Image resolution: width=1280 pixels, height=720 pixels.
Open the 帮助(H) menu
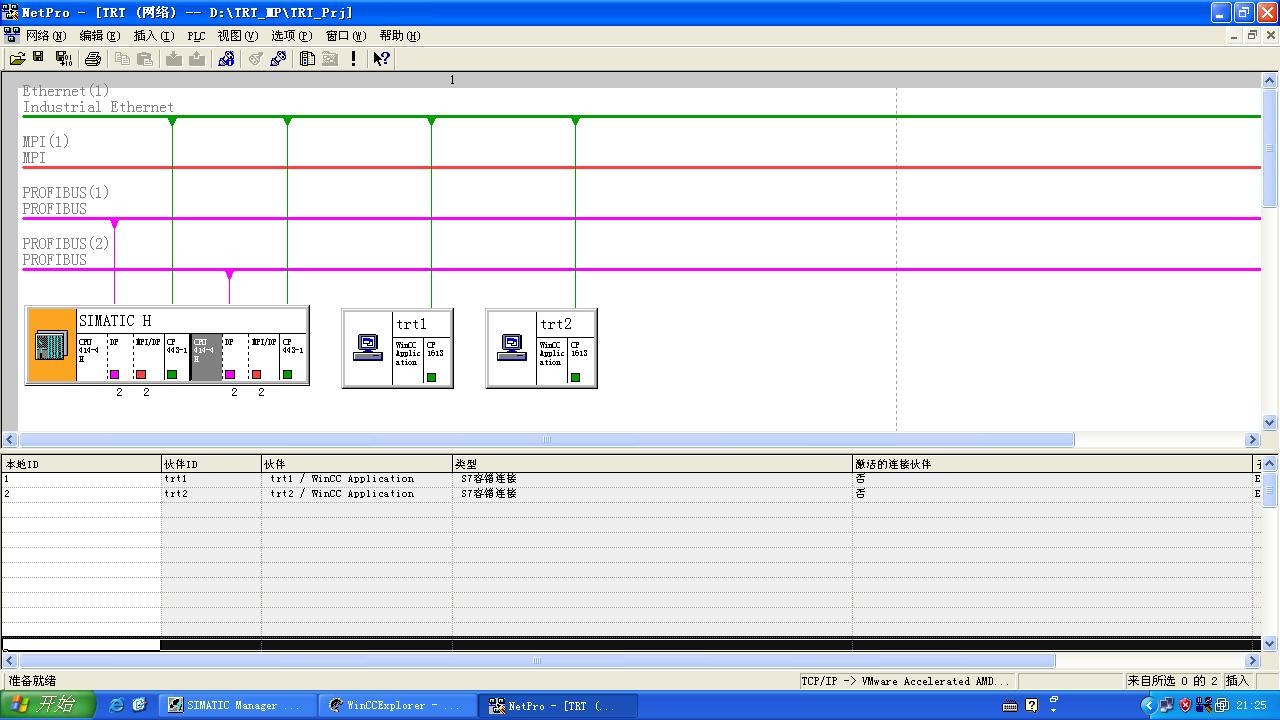point(399,36)
